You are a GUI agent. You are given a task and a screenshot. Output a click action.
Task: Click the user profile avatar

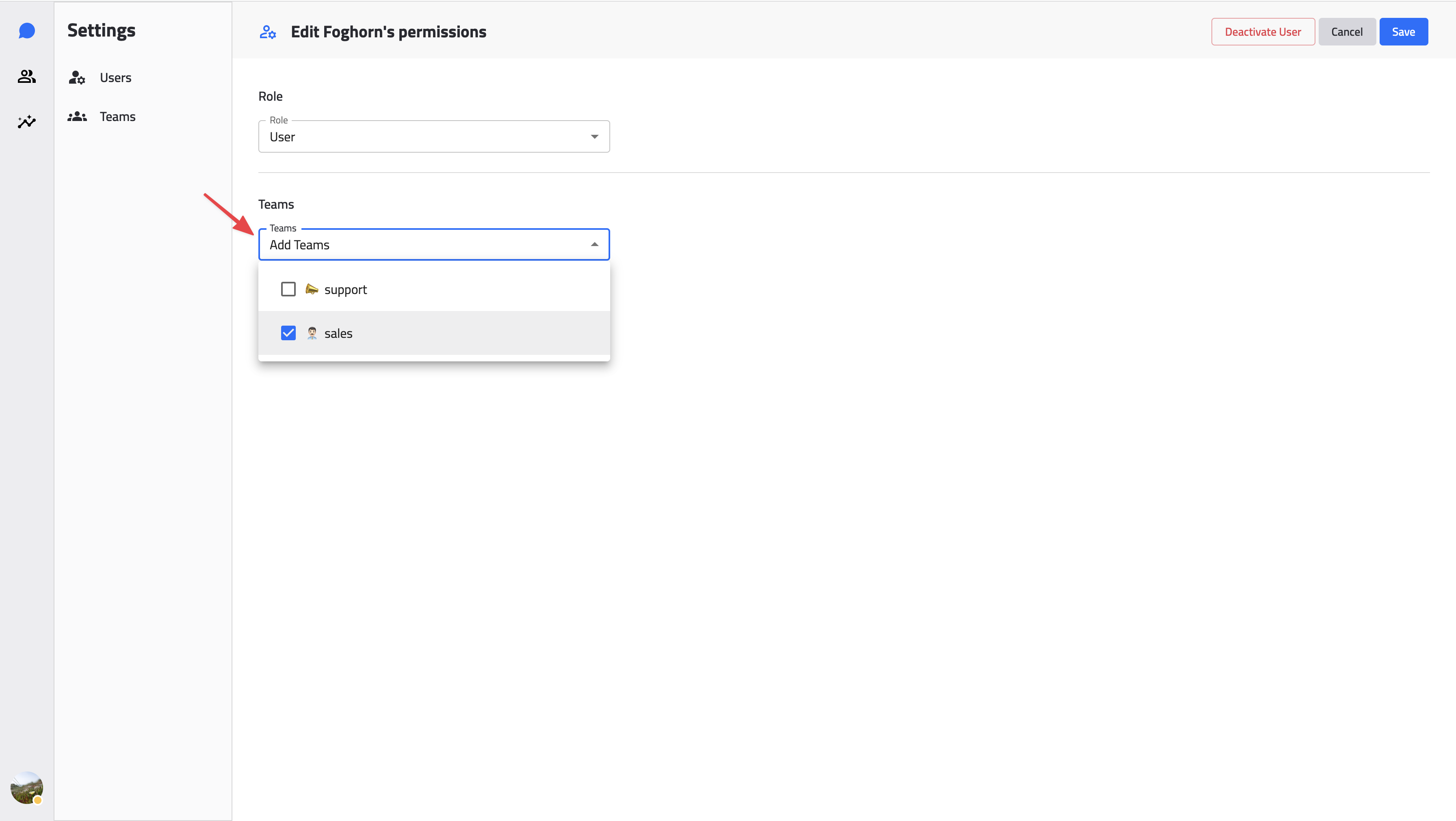click(x=26, y=787)
